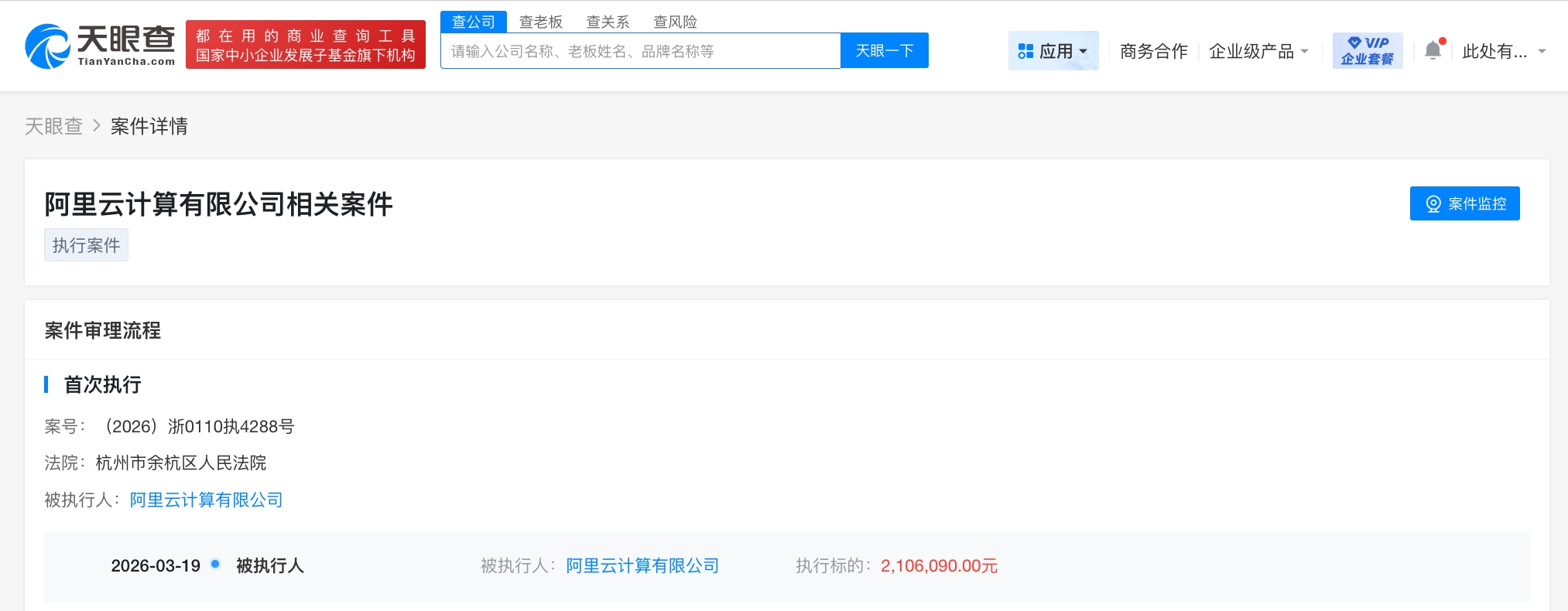Open the VIP 企业套餐 badge
Screen dimensions: 1568x611
click(1367, 51)
